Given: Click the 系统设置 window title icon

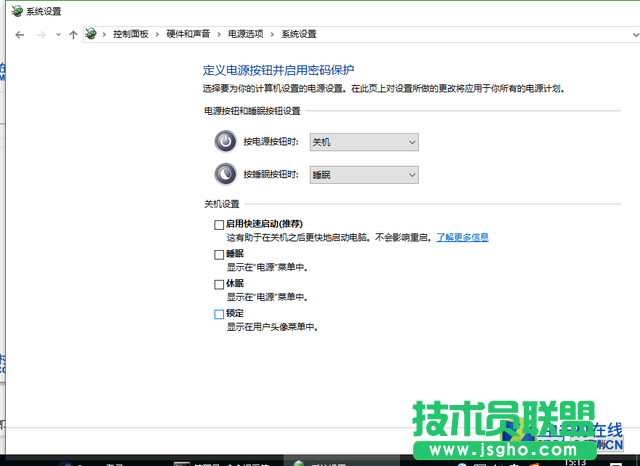Looking at the screenshot, I should coord(17,11).
